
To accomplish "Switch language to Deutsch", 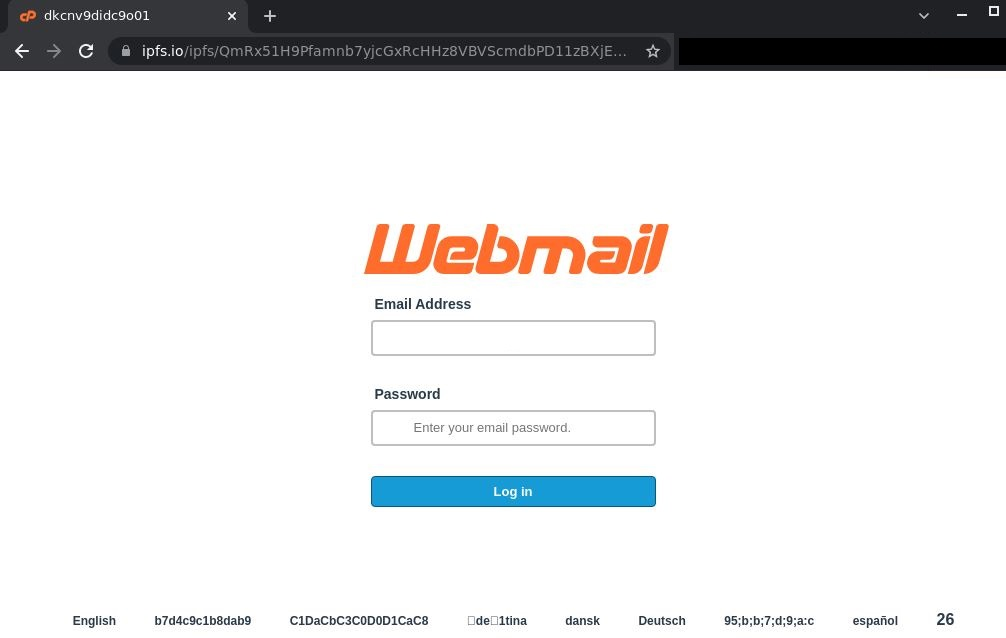I will click(x=661, y=621).
